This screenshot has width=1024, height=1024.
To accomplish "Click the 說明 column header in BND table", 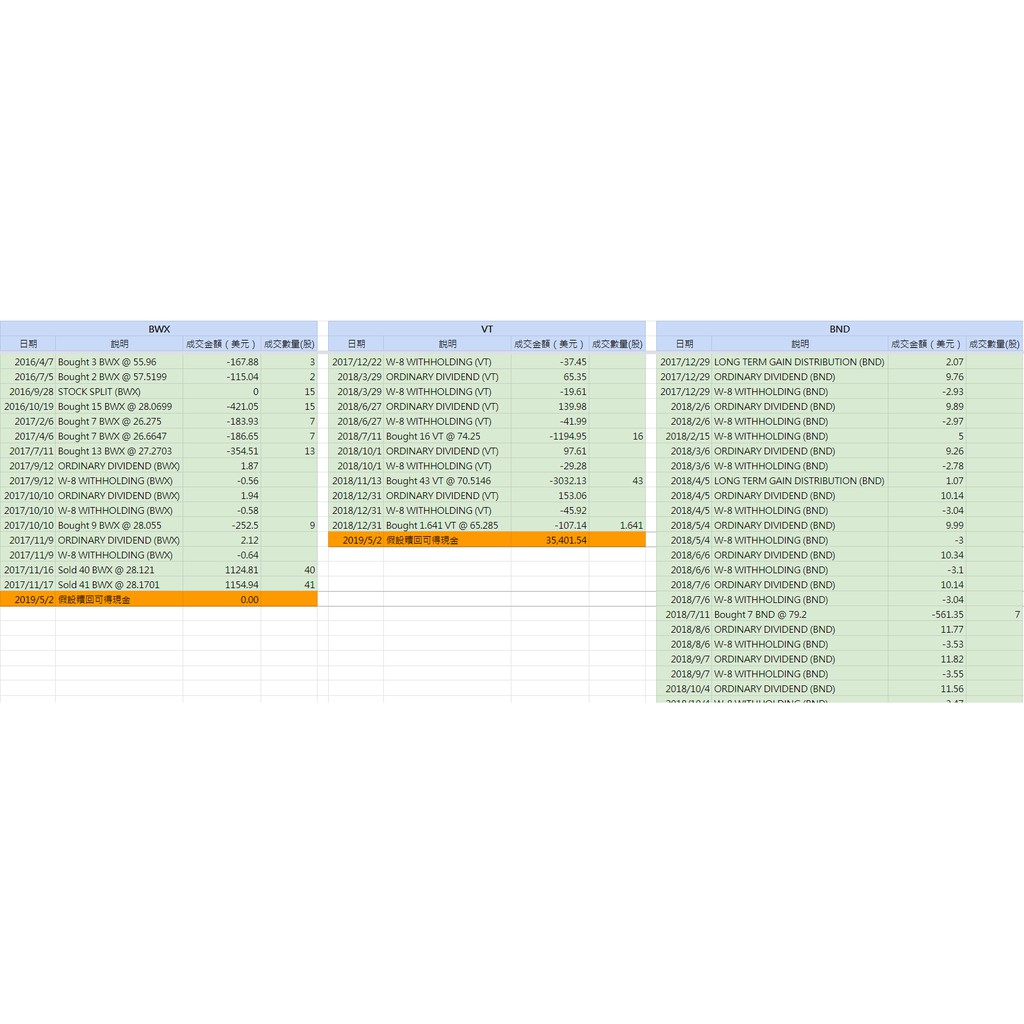I will coord(799,344).
